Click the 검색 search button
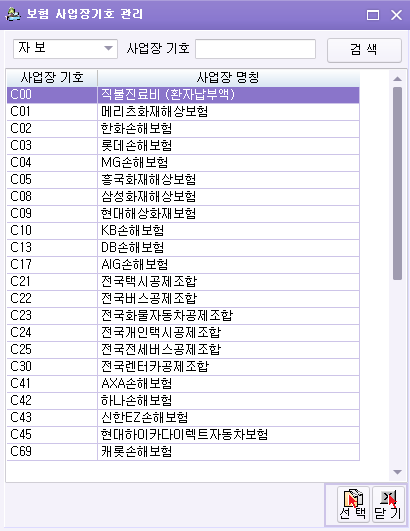 coord(364,50)
